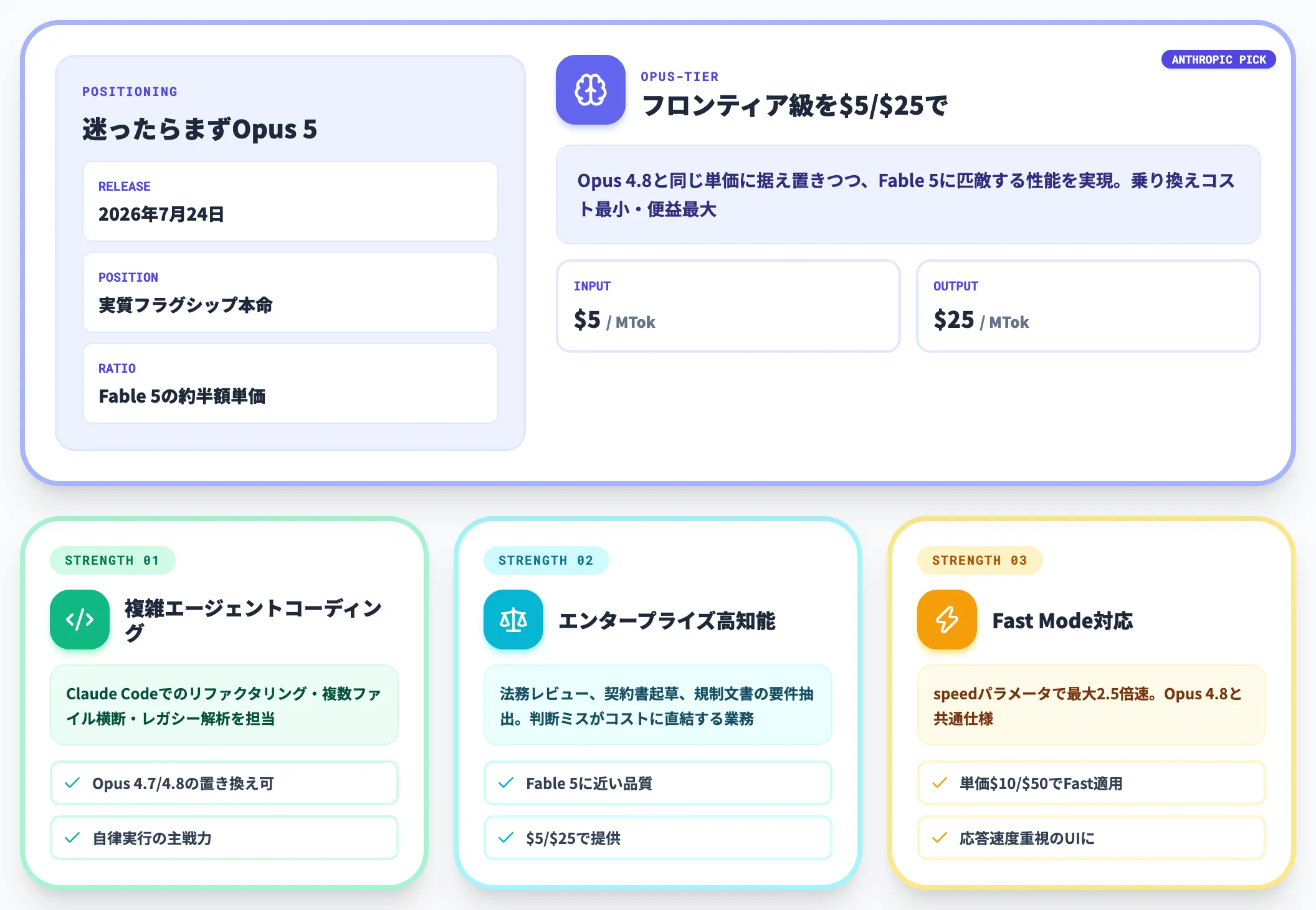Click the checkmark beside 応答速度重視のUIに
The width and height of the screenshot is (1316, 910).
pyautogui.click(x=940, y=838)
